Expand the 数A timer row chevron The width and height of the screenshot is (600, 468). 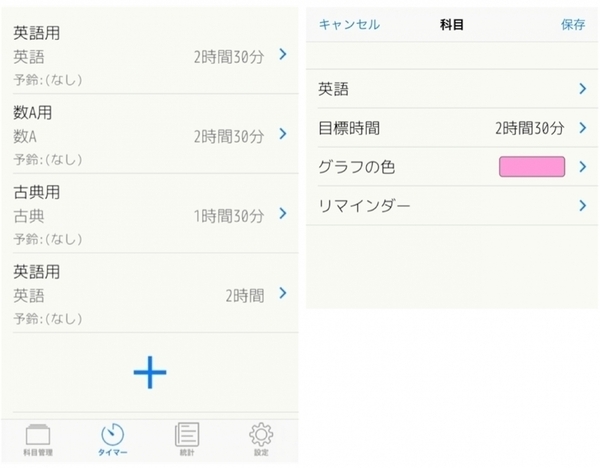click(x=283, y=135)
